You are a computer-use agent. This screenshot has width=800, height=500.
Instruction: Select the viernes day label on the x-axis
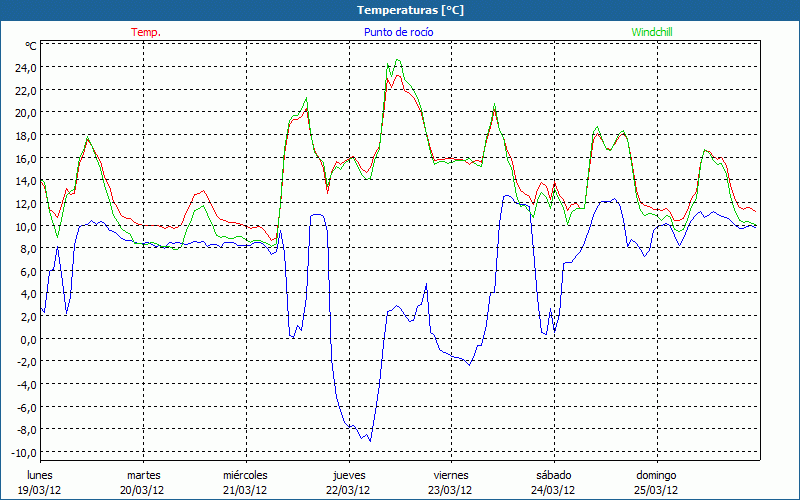(x=451, y=475)
